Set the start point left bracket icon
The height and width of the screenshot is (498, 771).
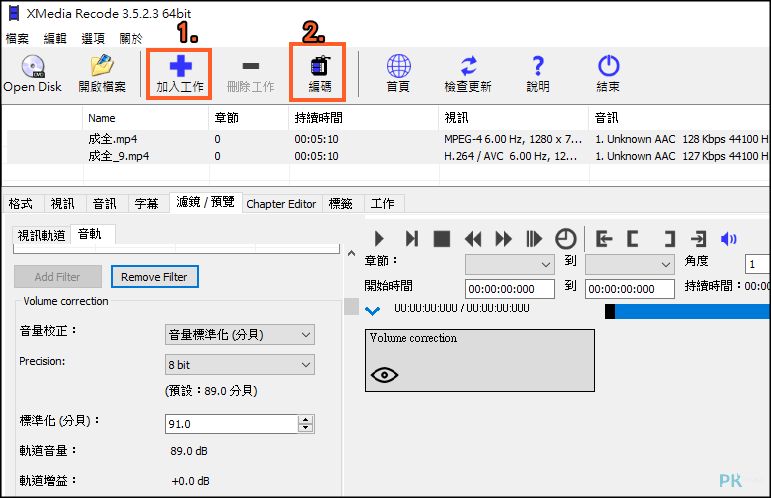tap(633, 239)
